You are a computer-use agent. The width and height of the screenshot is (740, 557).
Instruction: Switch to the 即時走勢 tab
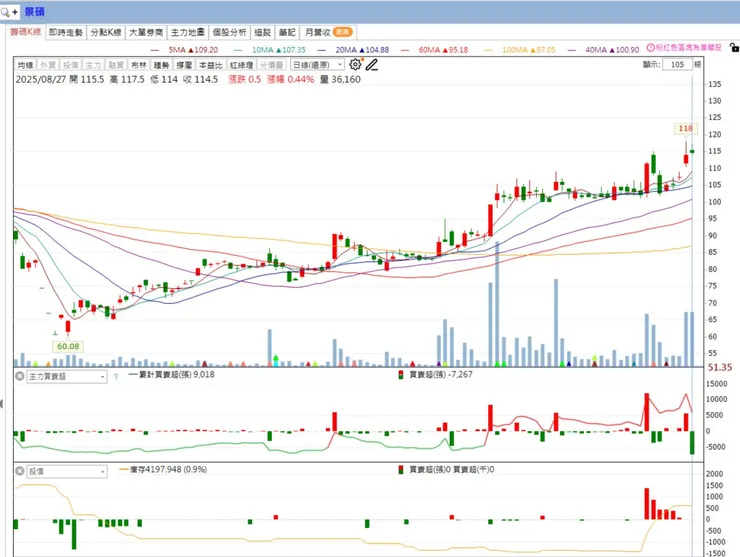(x=66, y=32)
